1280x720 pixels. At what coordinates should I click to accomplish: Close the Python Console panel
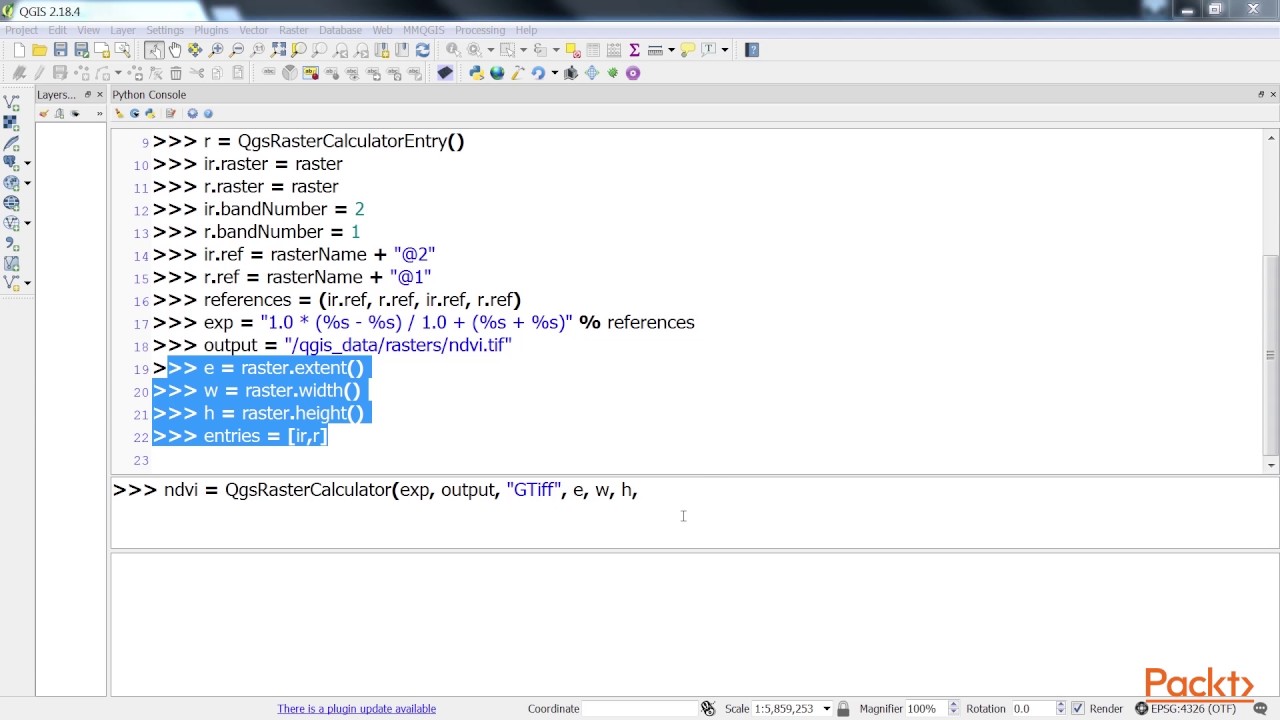tap(1273, 94)
